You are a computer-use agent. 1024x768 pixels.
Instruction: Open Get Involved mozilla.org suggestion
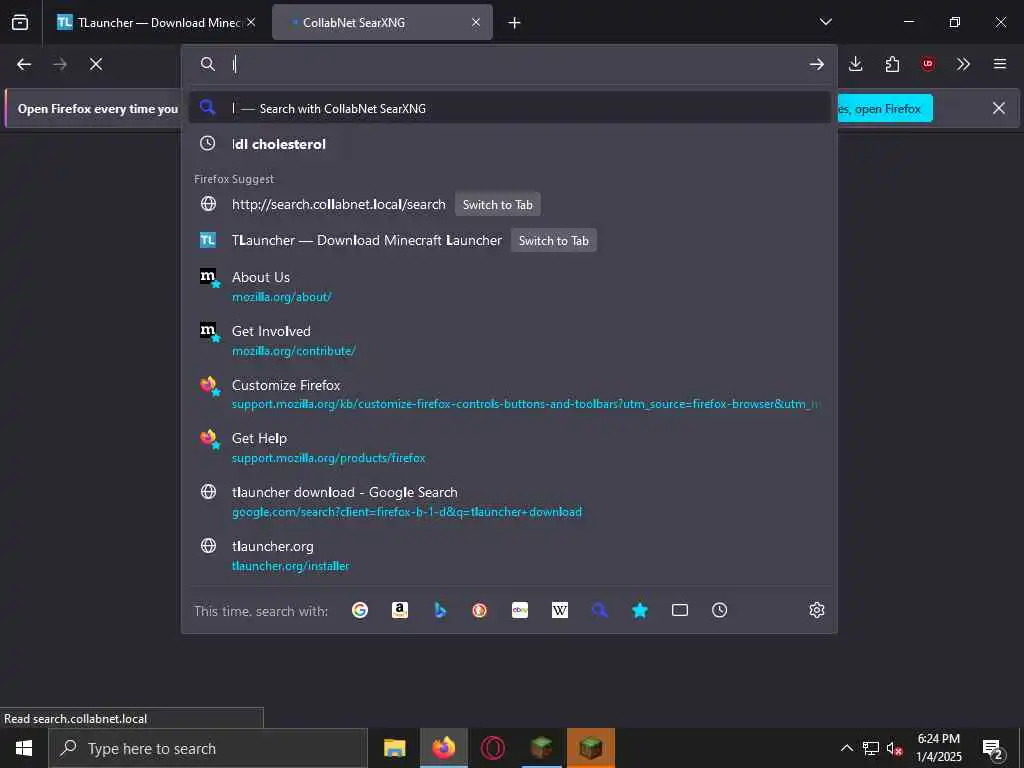coord(509,340)
